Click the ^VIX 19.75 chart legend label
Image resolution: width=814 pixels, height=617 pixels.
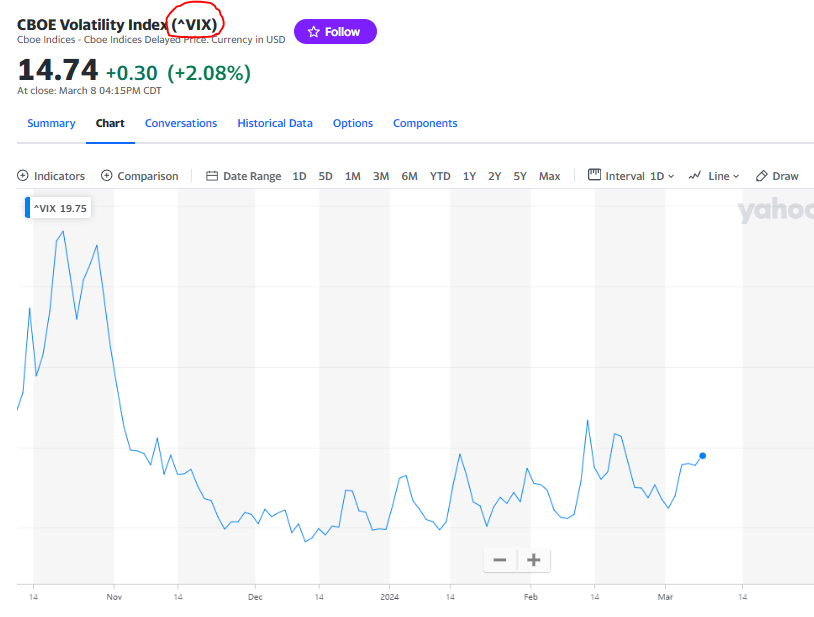click(x=58, y=208)
